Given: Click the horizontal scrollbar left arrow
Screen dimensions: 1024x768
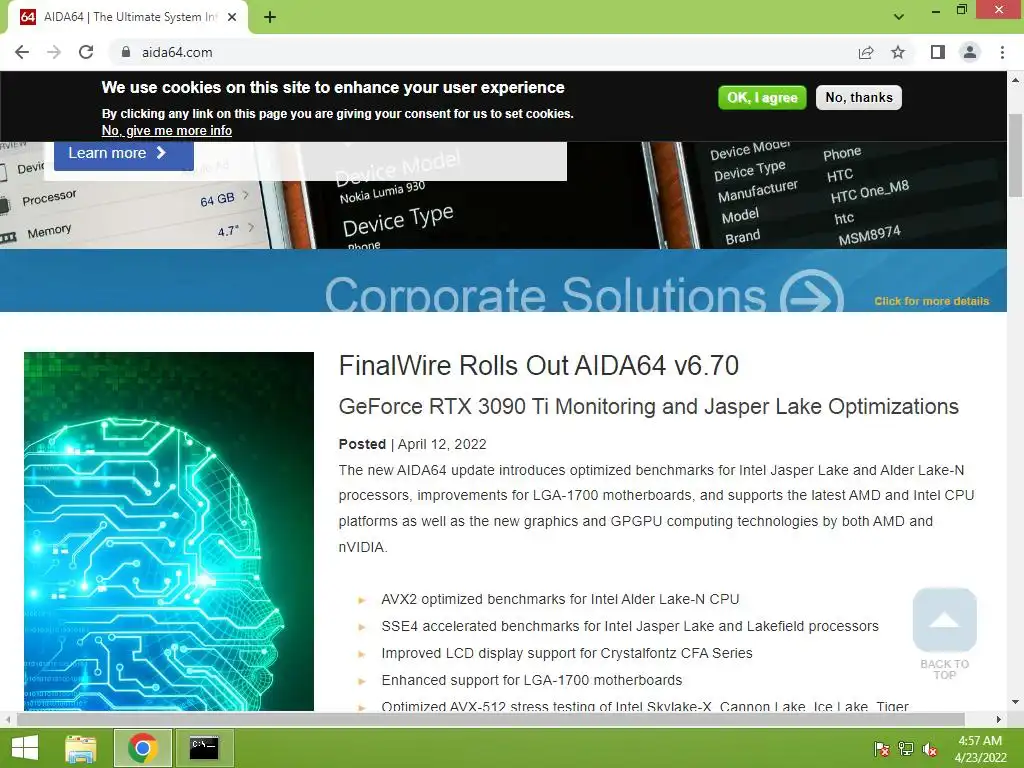Looking at the screenshot, I should 8,719.
